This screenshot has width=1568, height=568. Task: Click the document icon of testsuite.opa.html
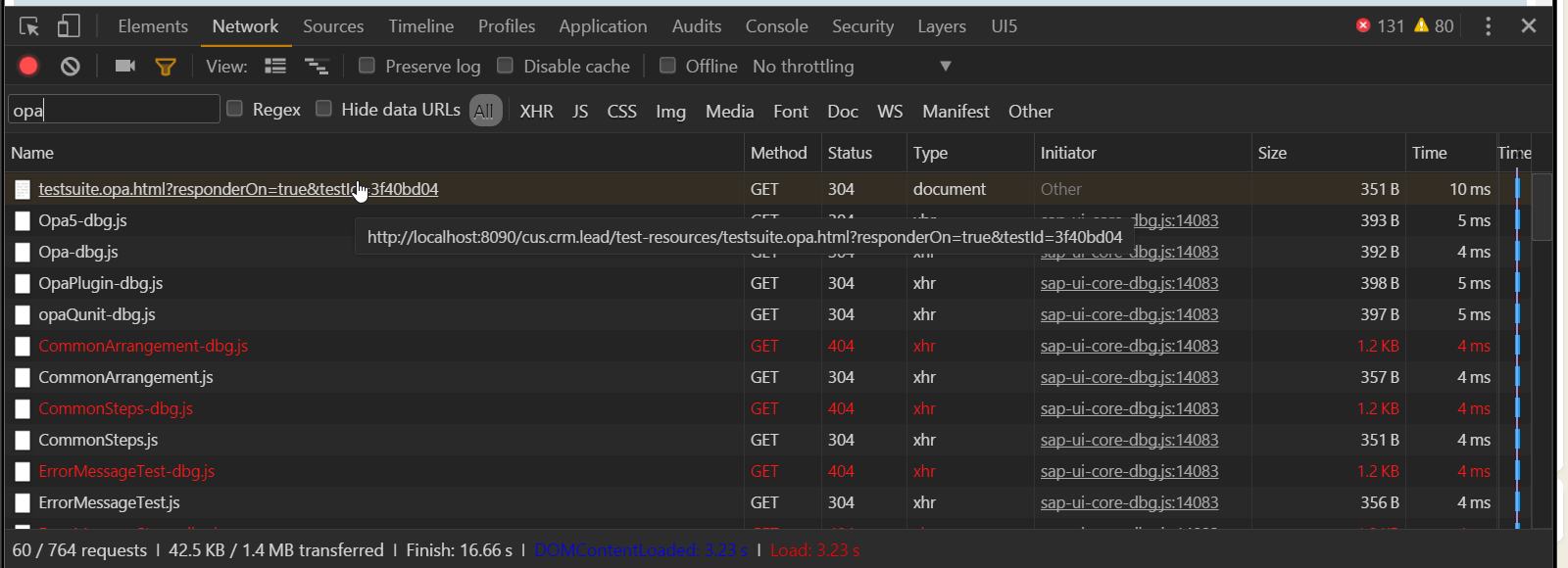(23, 189)
